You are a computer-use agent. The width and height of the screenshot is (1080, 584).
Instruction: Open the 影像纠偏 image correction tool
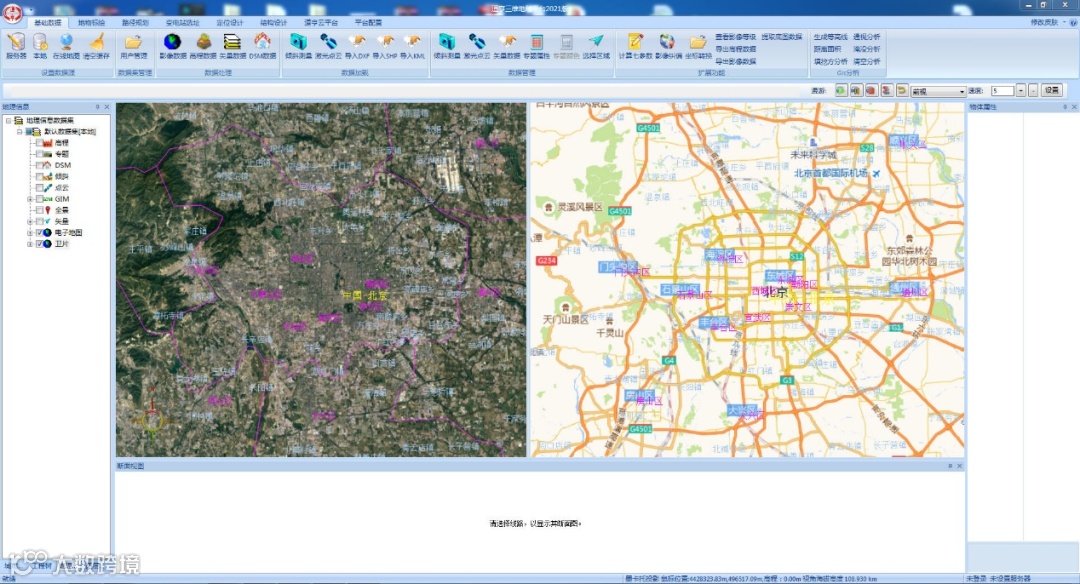click(667, 46)
